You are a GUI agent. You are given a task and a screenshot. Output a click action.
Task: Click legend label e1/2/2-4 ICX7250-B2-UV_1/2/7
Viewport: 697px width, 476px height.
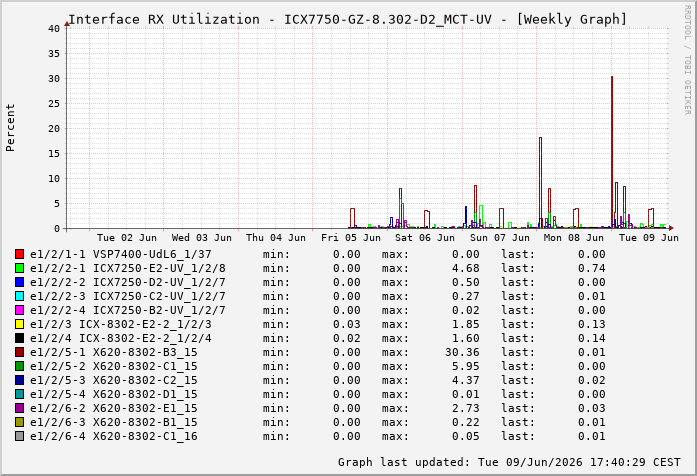[128, 310]
